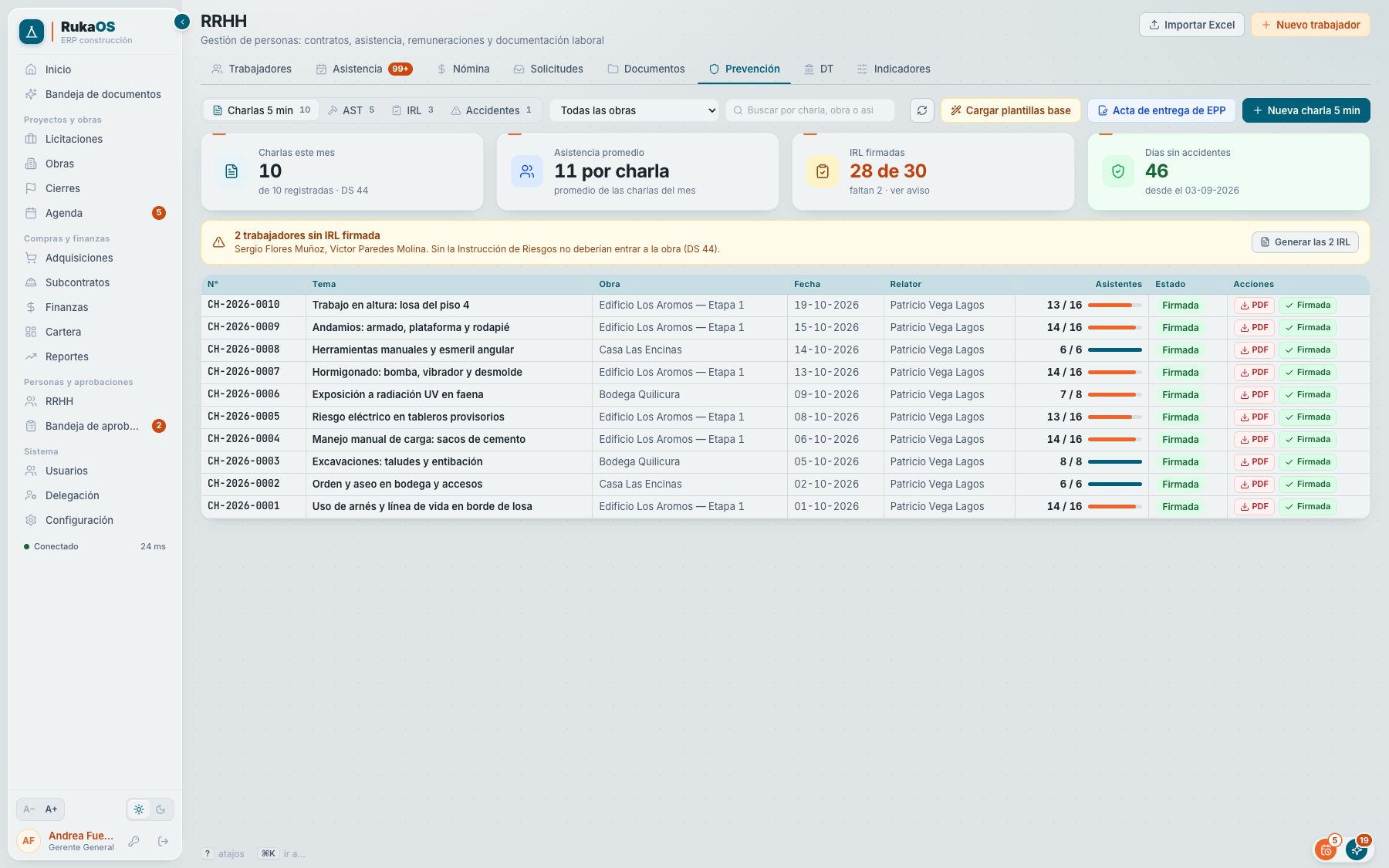
Task: Click Generar las 2 IRL button
Action: click(1305, 242)
